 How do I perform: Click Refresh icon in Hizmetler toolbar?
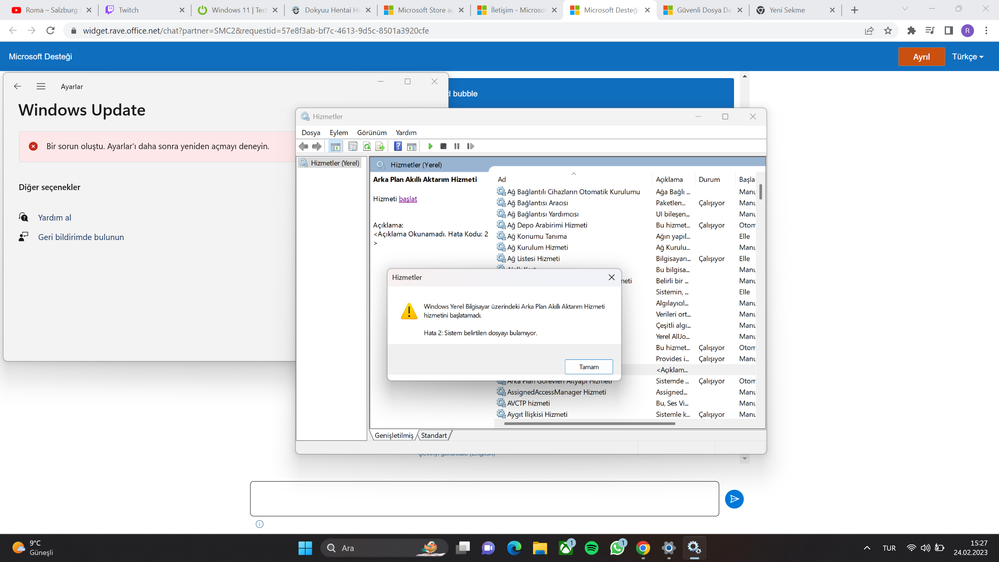tap(367, 147)
